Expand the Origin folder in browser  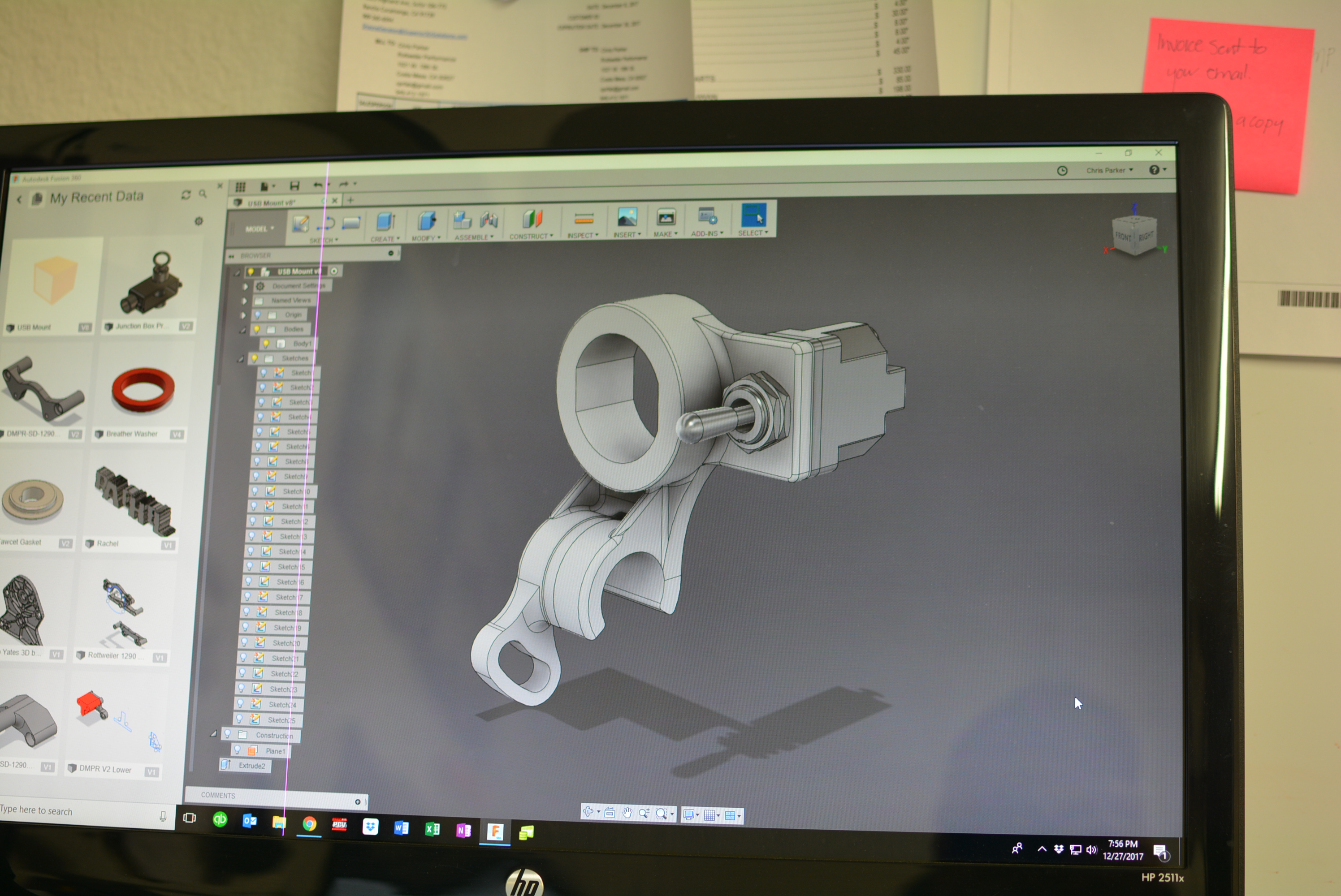[x=243, y=315]
